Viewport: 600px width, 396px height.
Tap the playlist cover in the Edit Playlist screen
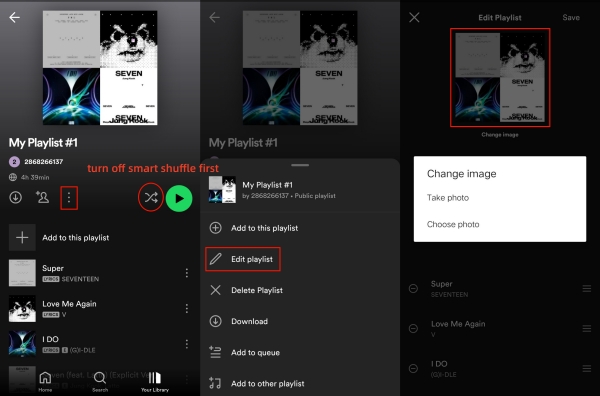[x=500, y=78]
